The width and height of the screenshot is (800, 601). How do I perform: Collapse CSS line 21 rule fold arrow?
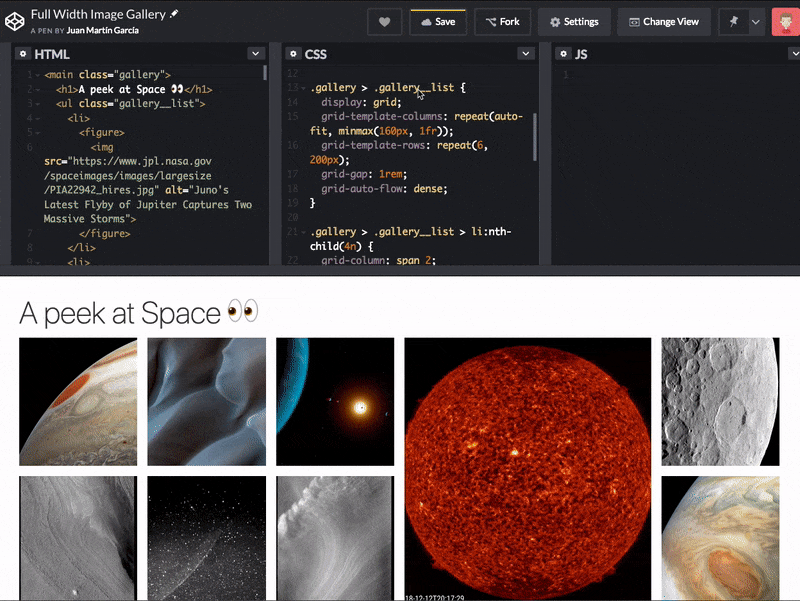pyautogui.click(x=303, y=233)
